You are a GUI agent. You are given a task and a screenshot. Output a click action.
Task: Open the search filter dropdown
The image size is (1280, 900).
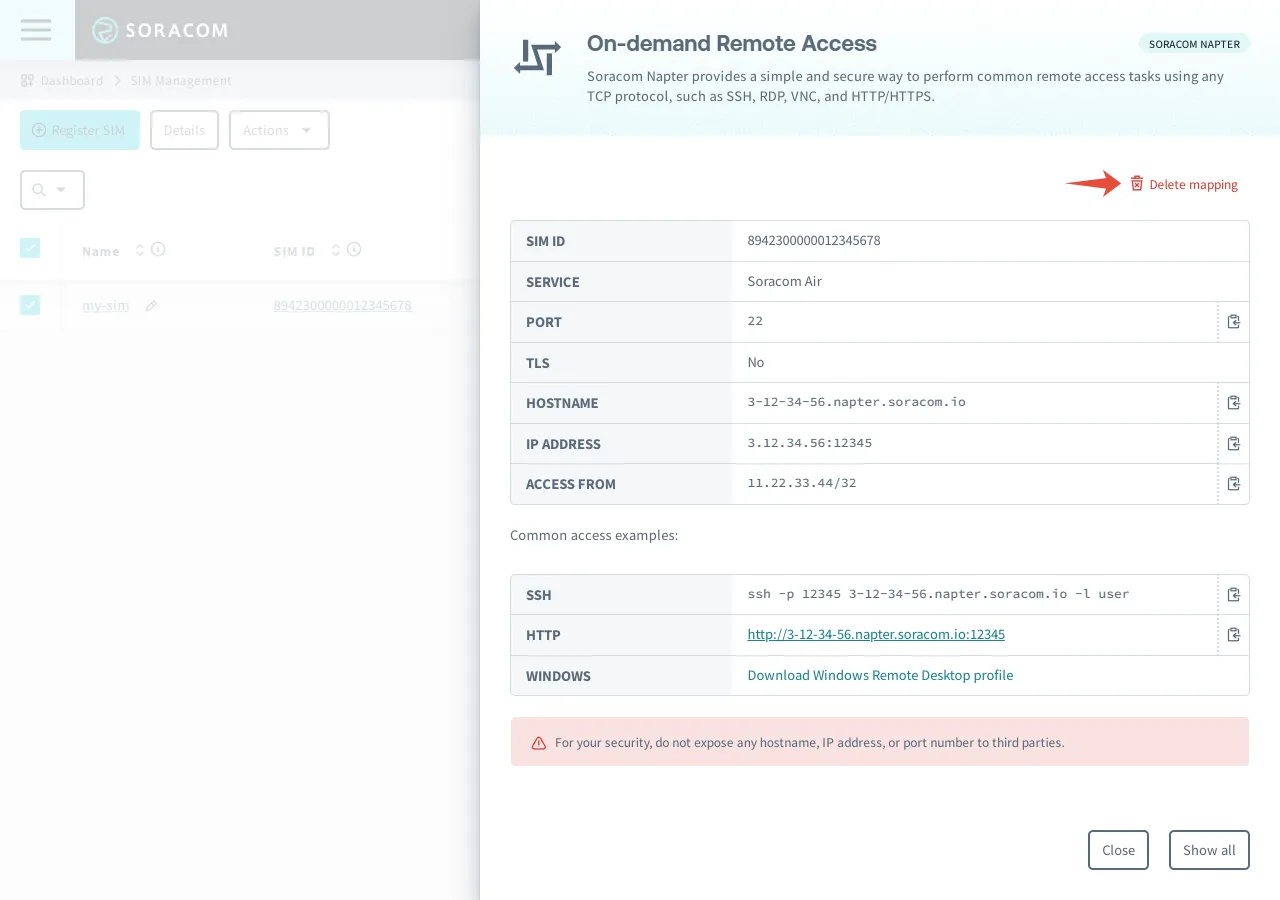[x=52, y=190]
